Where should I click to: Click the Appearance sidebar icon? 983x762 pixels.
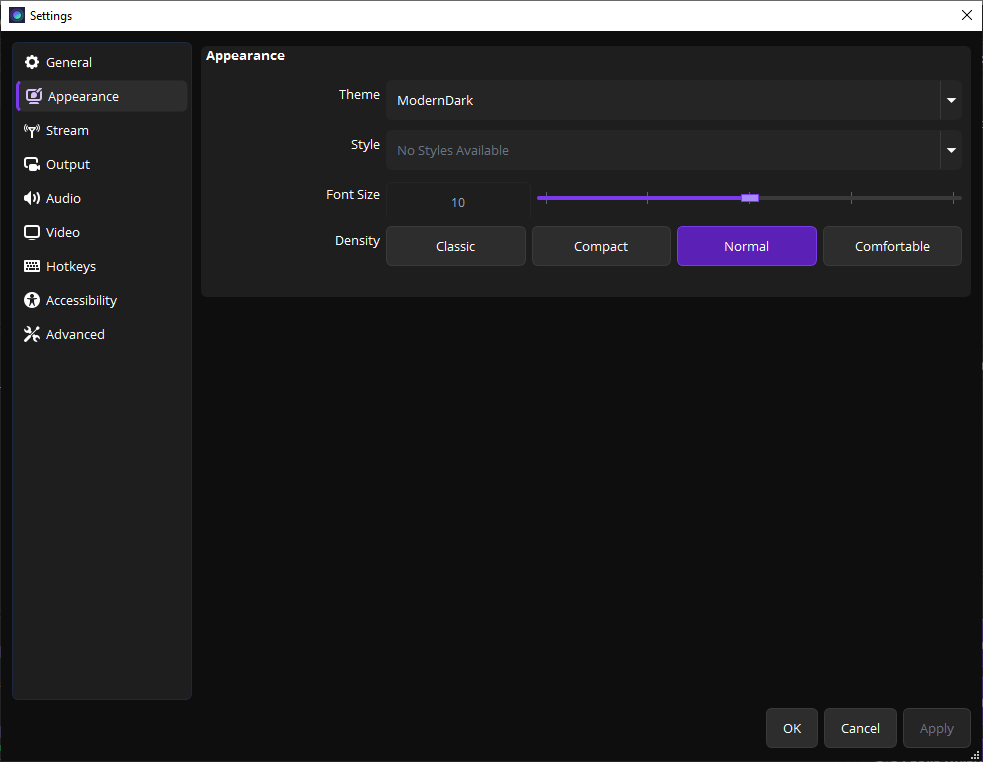[34, 96]
